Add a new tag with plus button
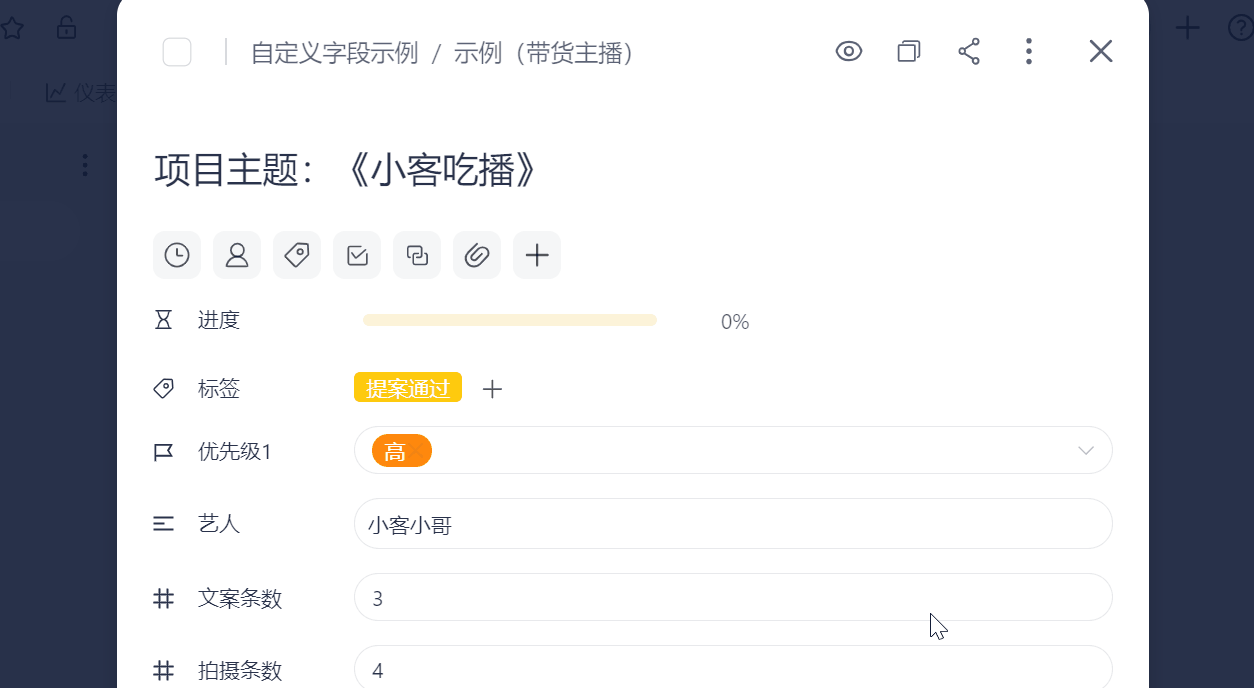Image resolution: width=1254 pixels, height=688 pixels. 492,389
